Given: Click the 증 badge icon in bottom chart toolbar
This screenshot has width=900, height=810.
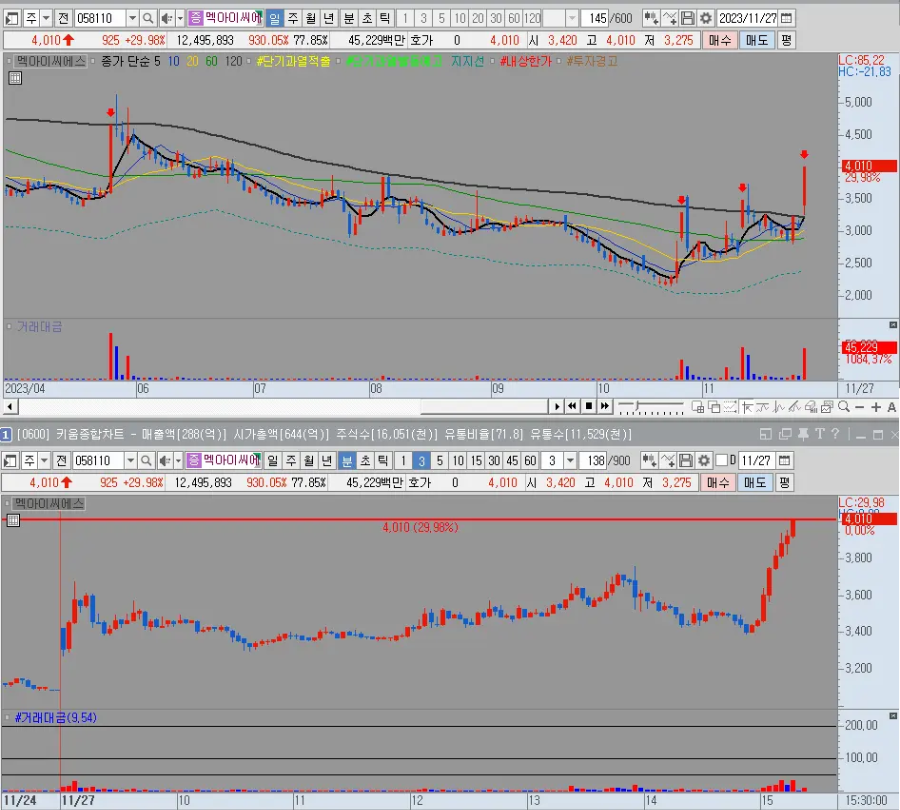Looking at the screenshot, I should (193, 460).
